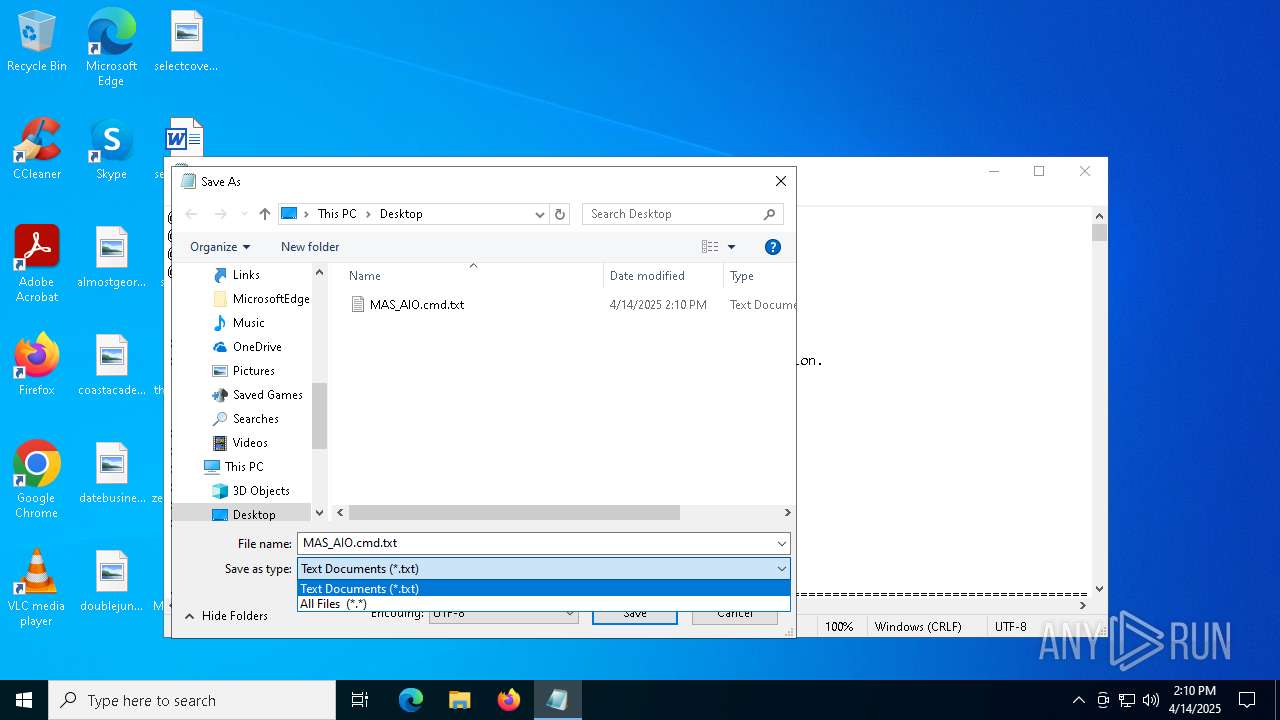The image size is (1280, 720).
Task: Select the VLC media player icon
Action: [37, 588]
